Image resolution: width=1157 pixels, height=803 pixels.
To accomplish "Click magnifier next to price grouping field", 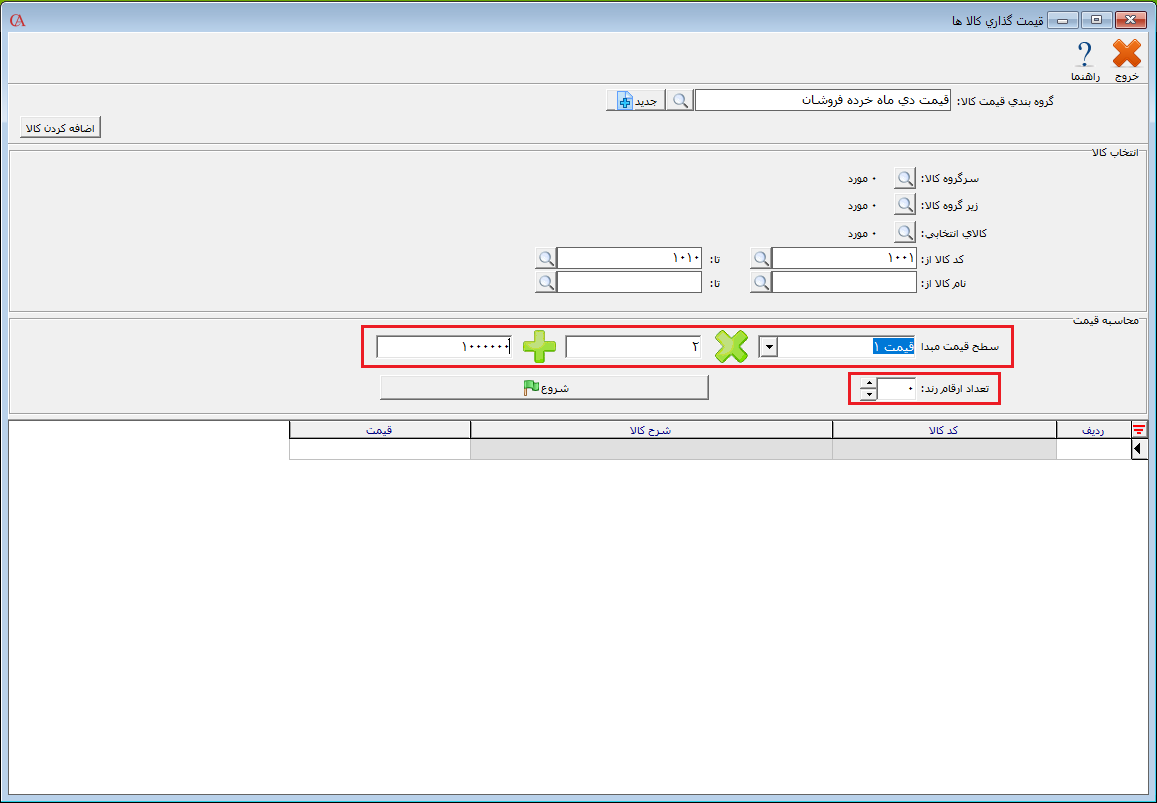I will click(x=680, y=101).
